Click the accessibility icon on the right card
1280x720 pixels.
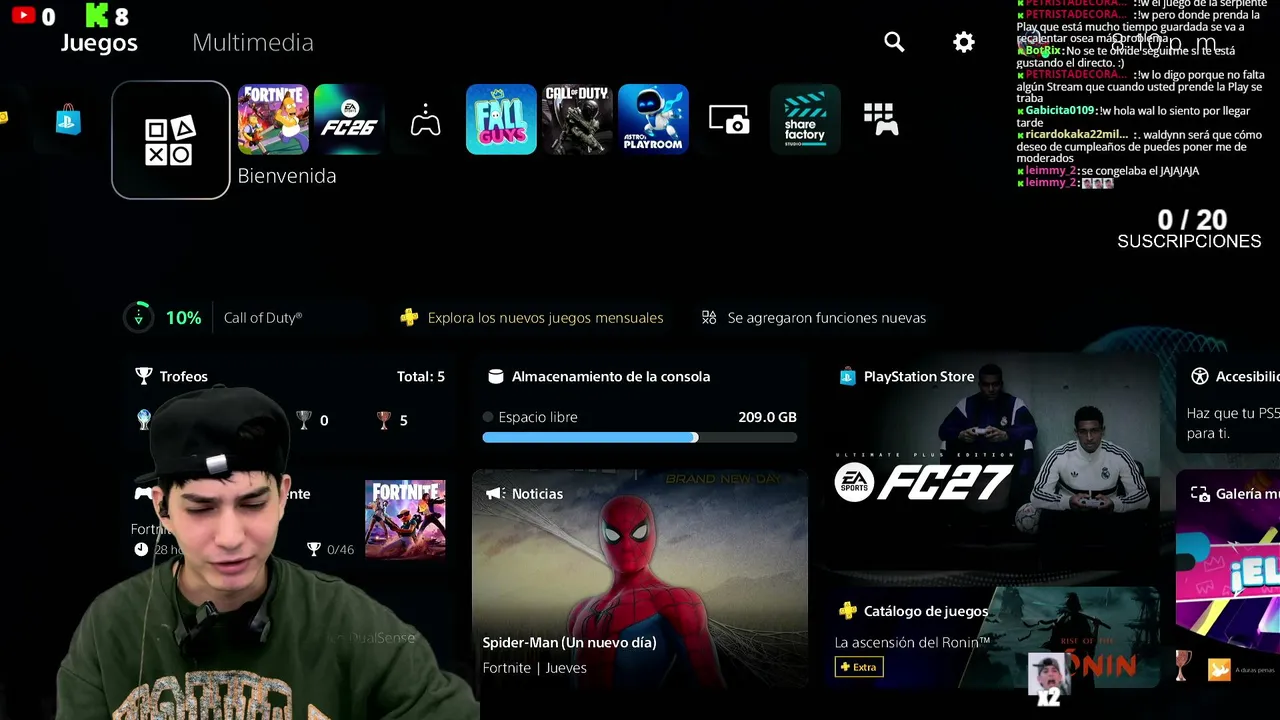[1200, 376]
